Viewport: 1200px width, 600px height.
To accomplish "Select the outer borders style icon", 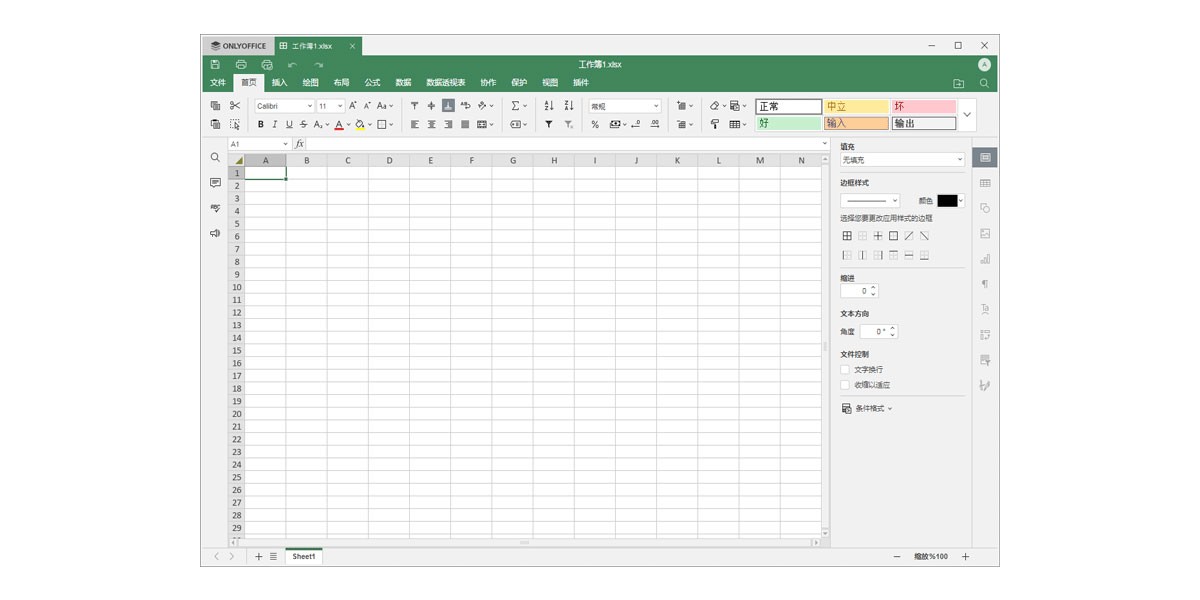I will click(893, 235).
